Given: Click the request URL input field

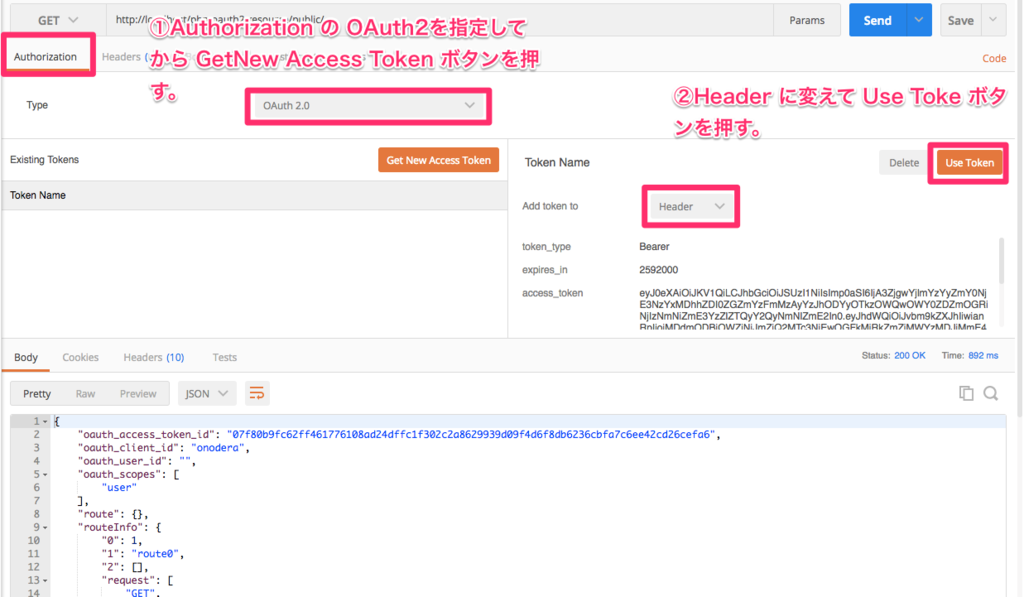Looking at the screenshot, I should (x=440, y=20).
